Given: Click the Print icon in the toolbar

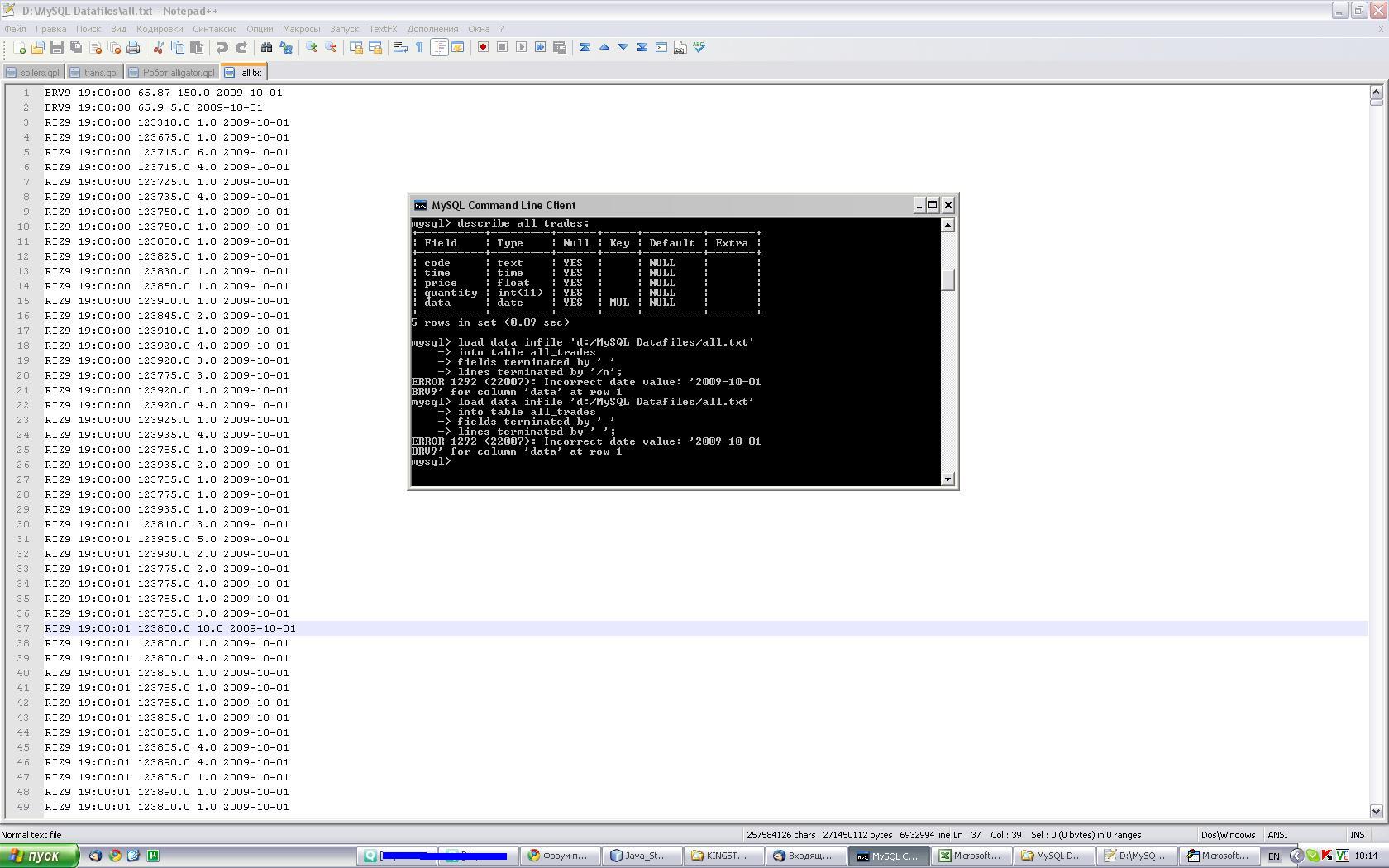Looking at the screenshot, I should (x=133, y=48).
